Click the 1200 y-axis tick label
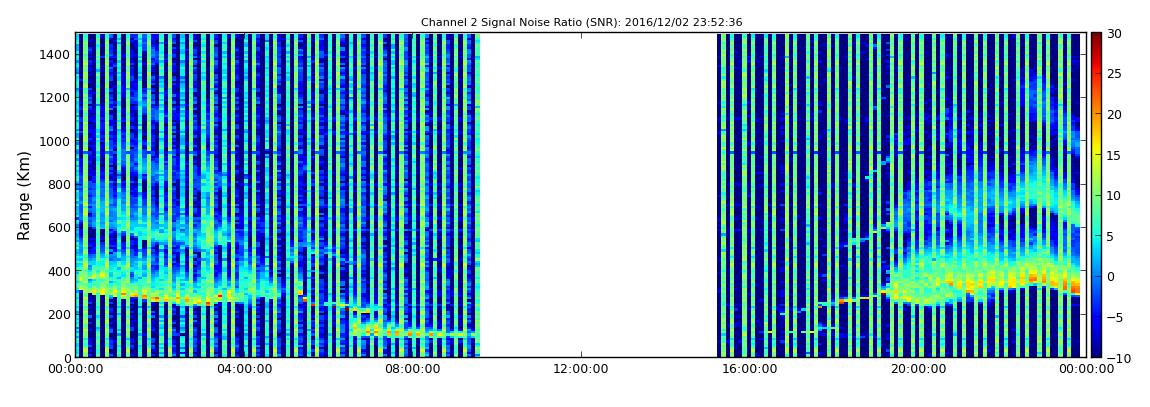 [x=56, y=98]
